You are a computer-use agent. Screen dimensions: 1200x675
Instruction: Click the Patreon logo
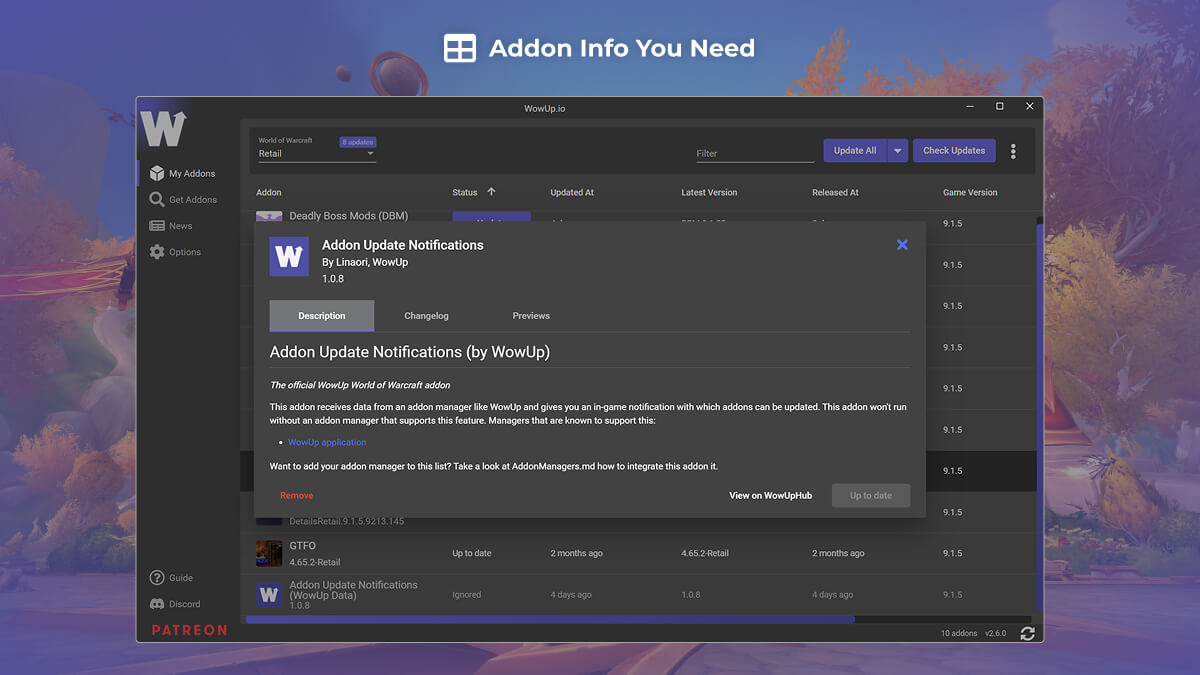189,630
